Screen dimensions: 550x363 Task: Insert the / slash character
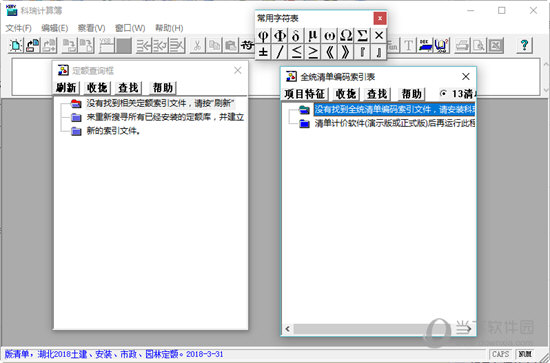tap(280, 52)
